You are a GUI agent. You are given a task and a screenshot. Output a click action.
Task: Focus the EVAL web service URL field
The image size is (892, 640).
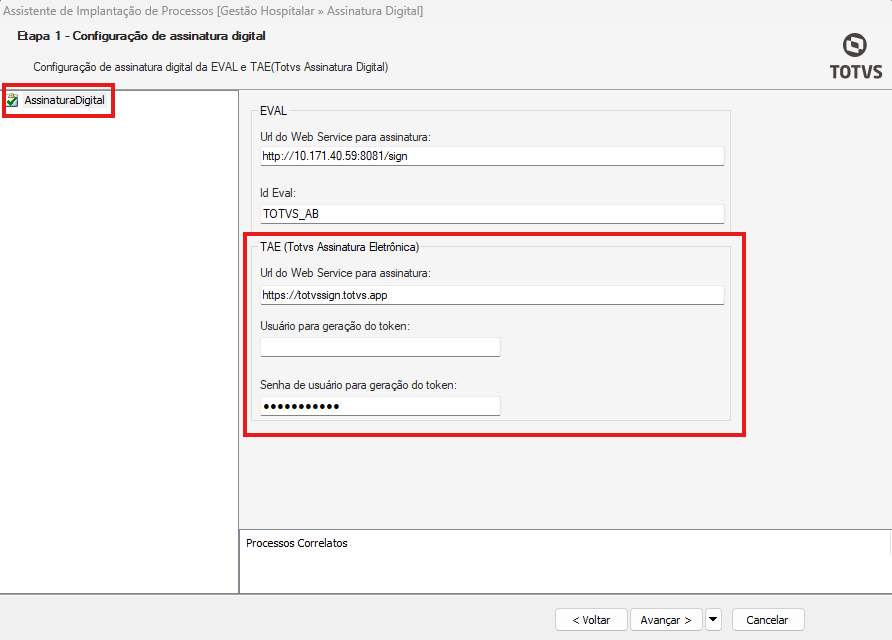point(490,156)
